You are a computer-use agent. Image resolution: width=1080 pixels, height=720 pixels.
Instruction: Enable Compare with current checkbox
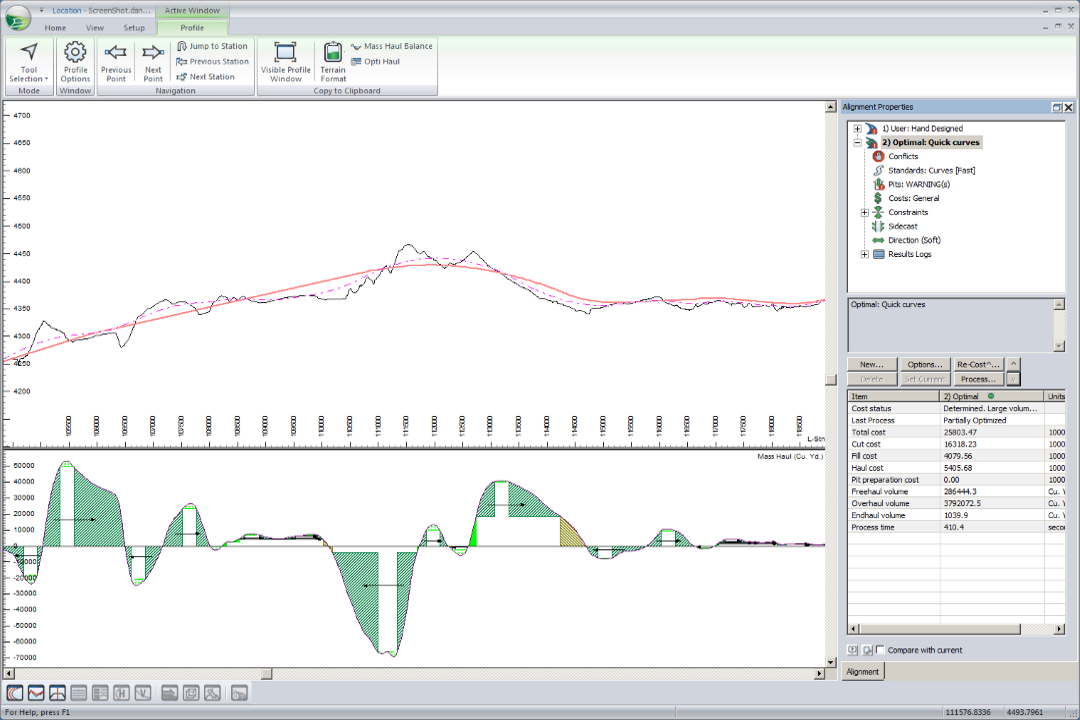point(880,650)
